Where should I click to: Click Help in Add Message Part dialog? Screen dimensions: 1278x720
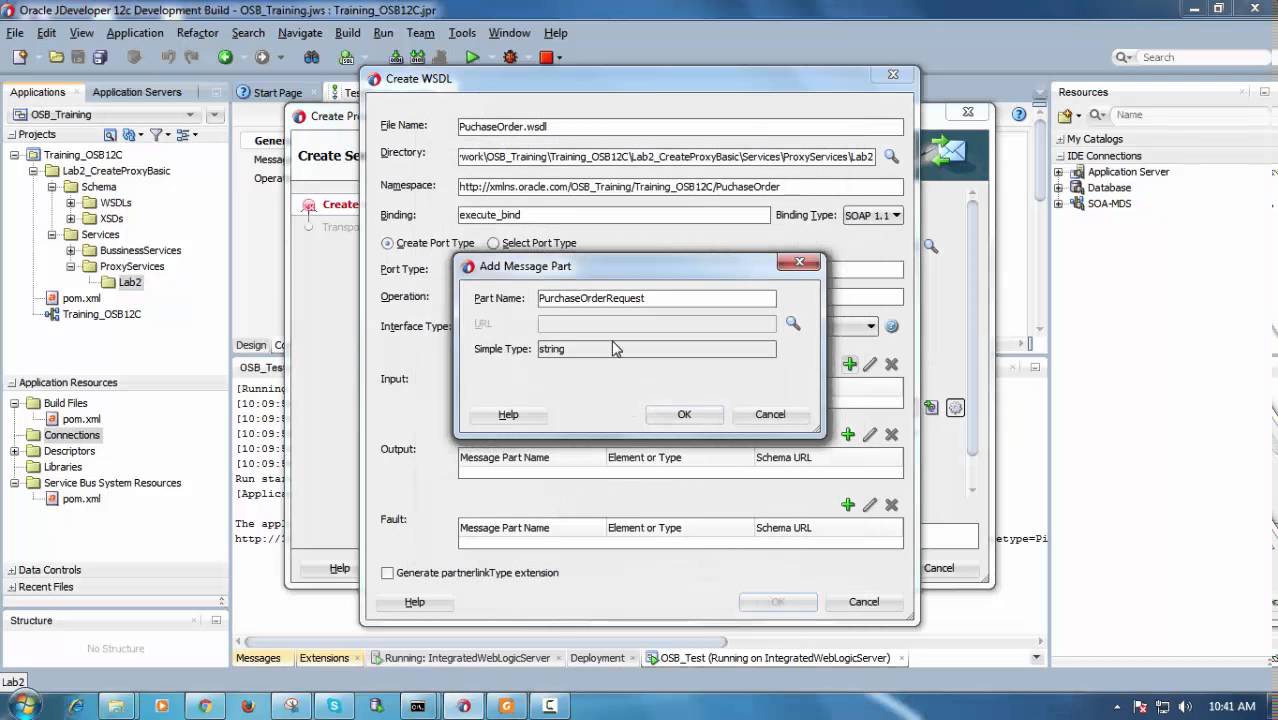tap(508, 414)
